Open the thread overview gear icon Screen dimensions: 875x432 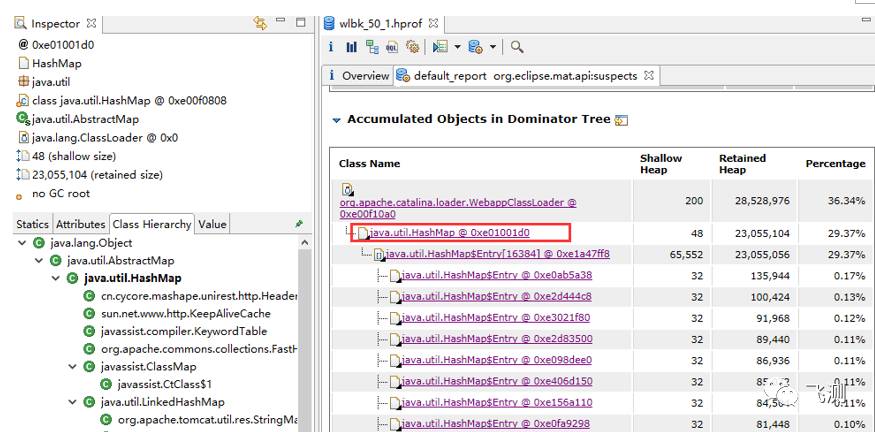[412, 47]
